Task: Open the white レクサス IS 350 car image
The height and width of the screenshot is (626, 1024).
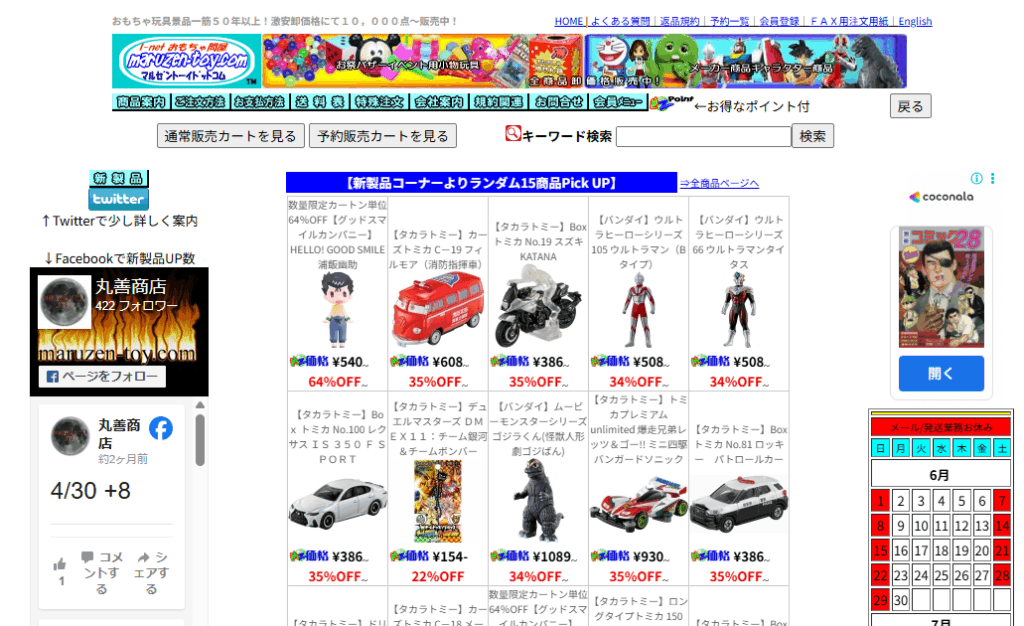Action: 338,503
